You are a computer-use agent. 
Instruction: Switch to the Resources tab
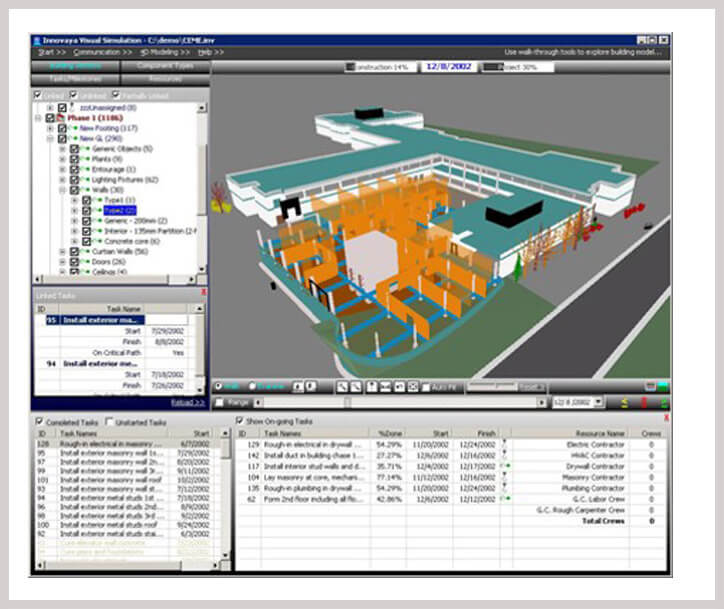click(x=165, y=79)
